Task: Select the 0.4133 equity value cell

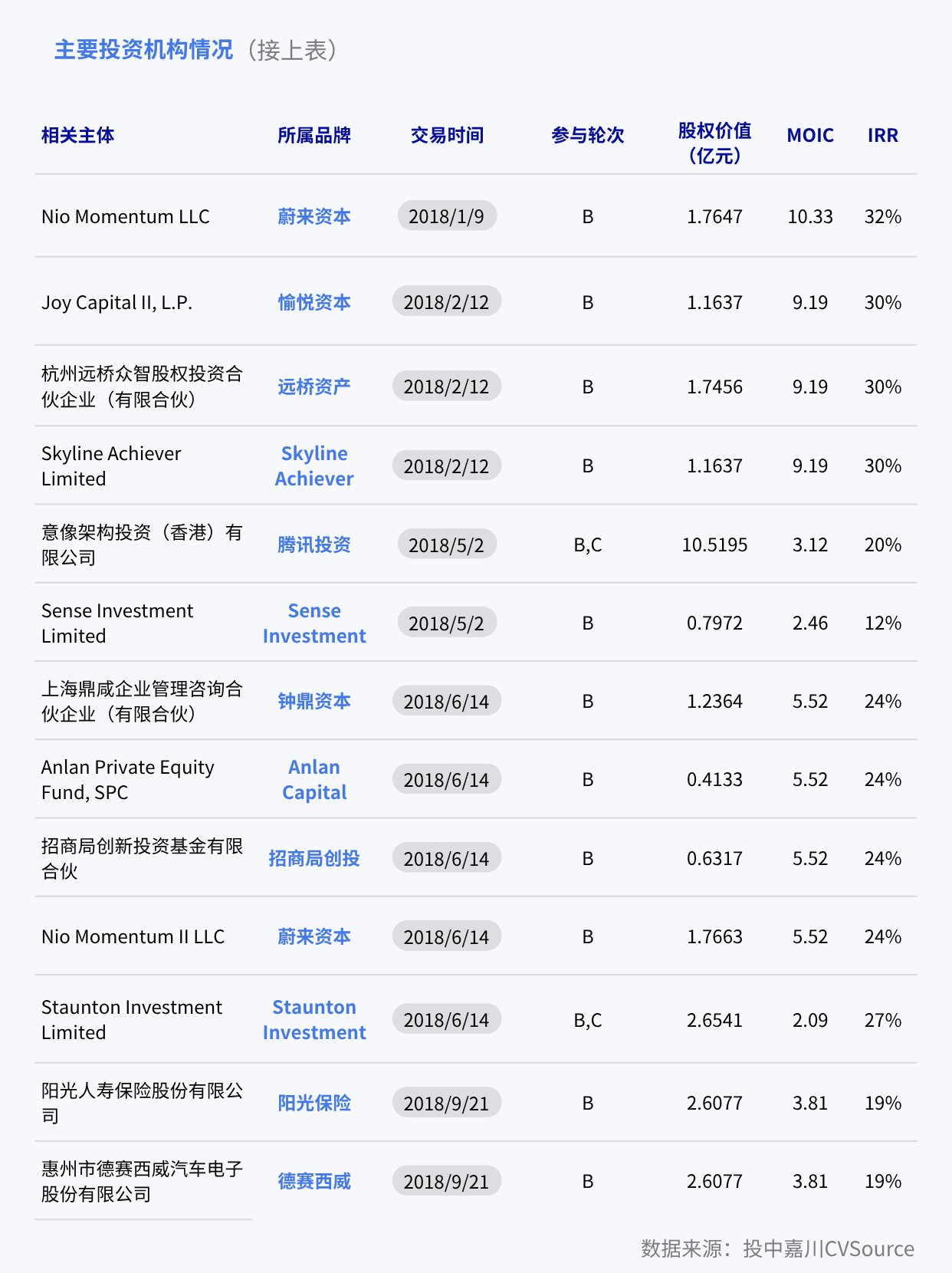Action: (714, 779)
